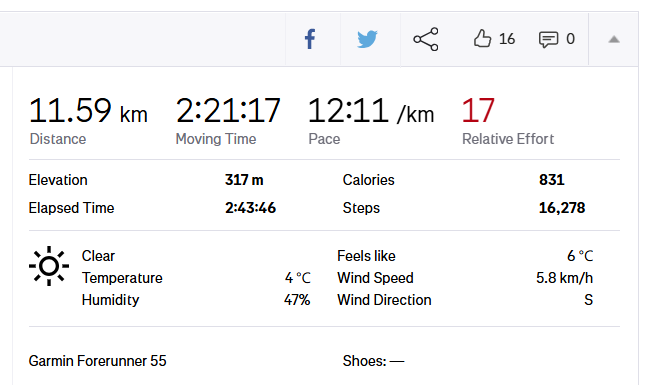Screen dimensions: 651x385
Task: Collapse the activity details with the arrow
Action: 614,39
